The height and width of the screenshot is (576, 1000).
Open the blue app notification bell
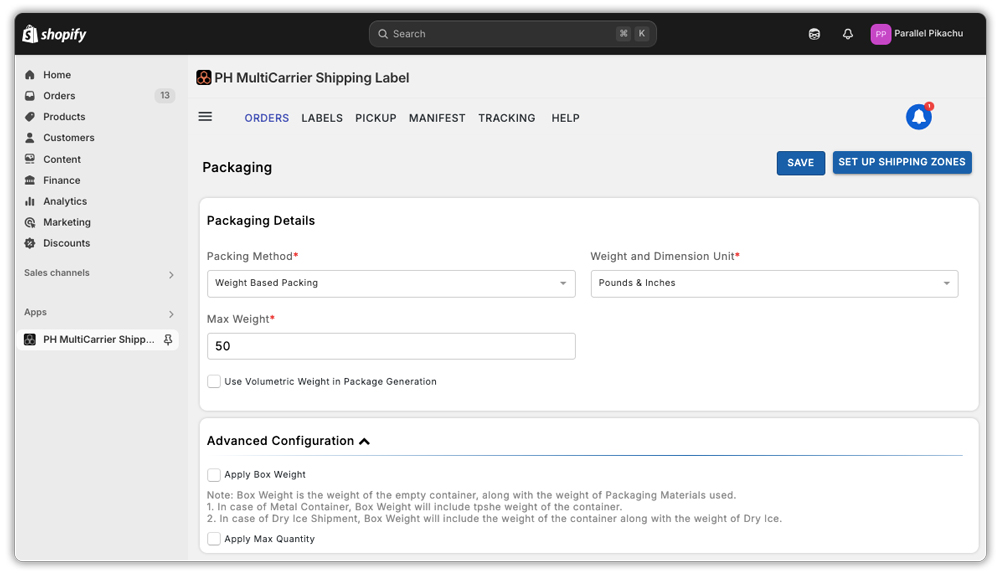[919, 117]
